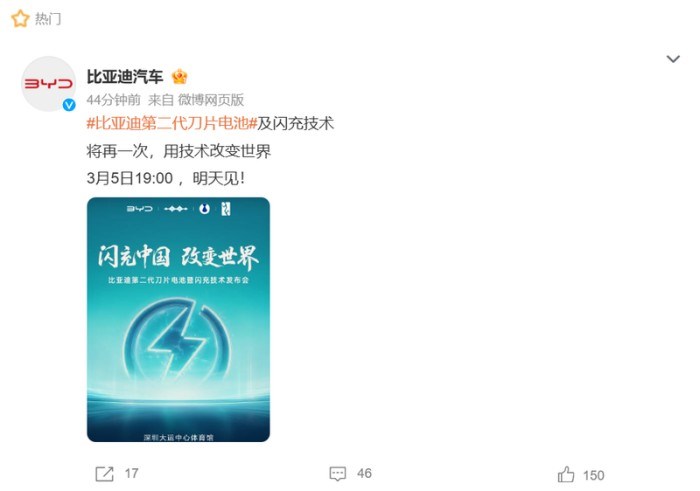Click the like count 150

pyautogui.click(x=594, y=475)
